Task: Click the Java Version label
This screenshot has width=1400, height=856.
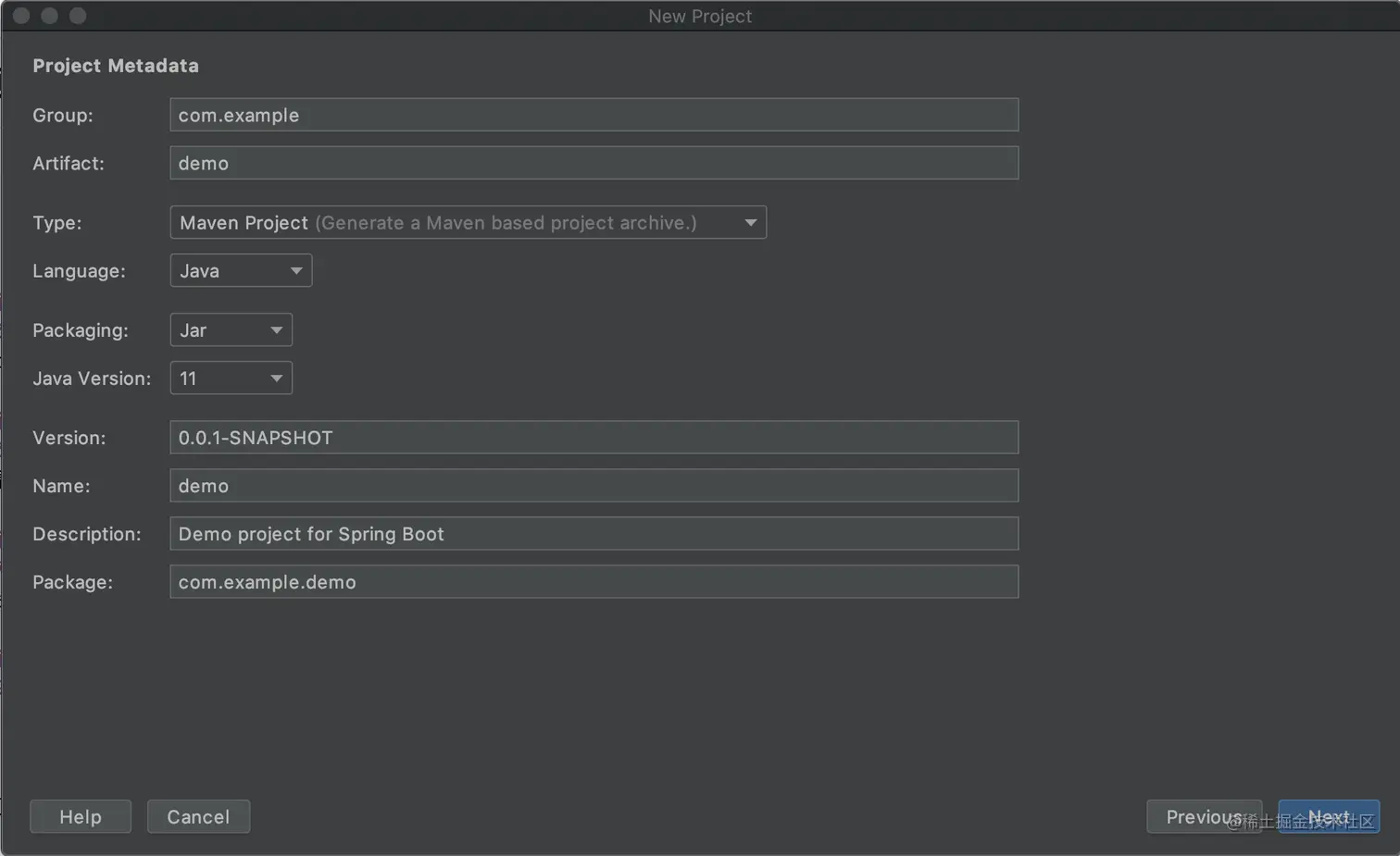Action: point(92,378)
